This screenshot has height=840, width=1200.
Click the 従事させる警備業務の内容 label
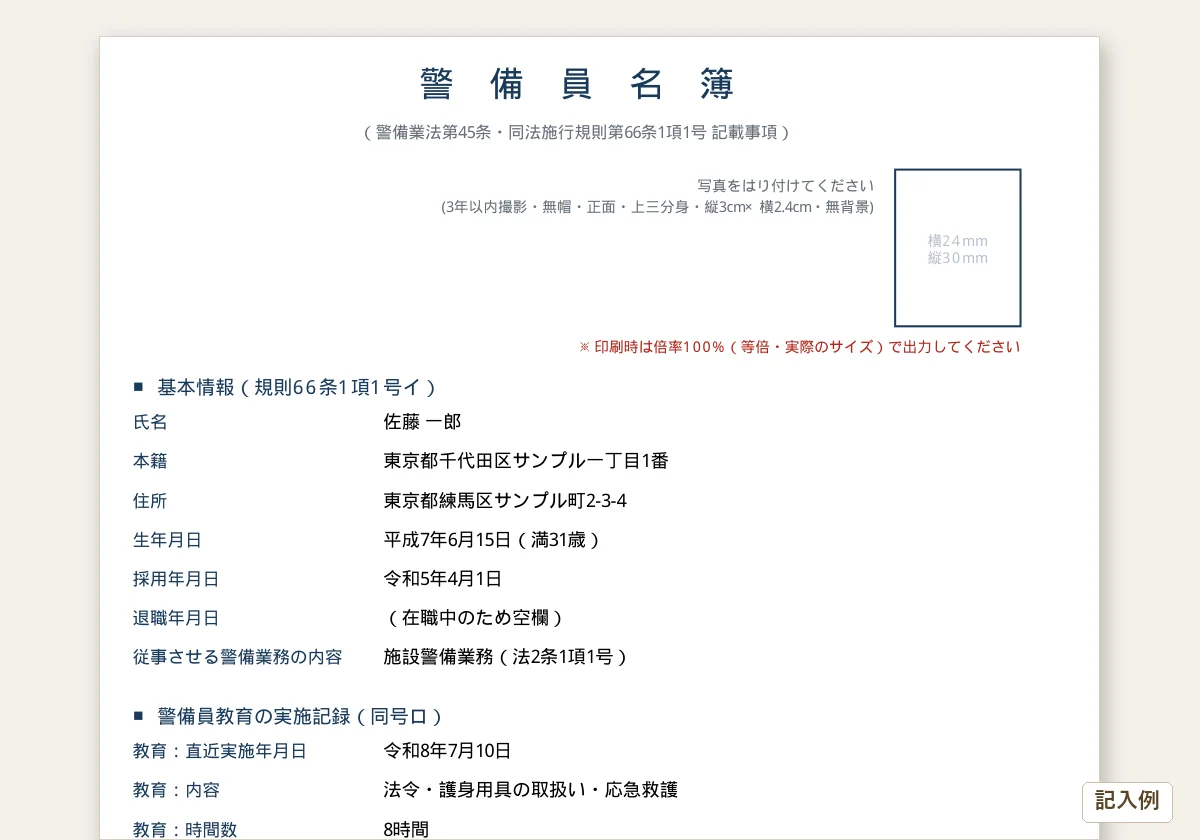click(238, 657)
